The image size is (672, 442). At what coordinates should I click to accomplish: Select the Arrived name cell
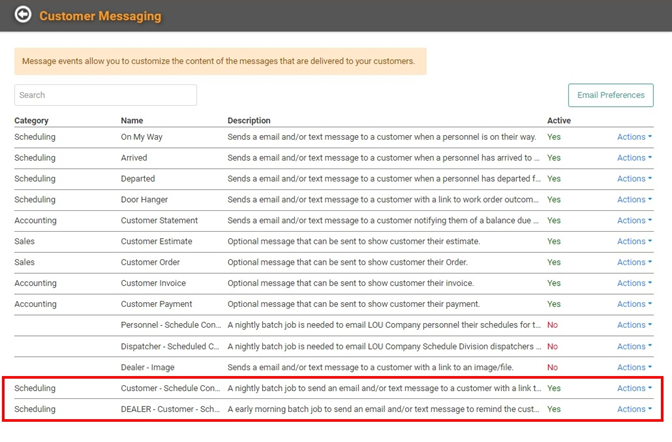(x=134, y=158)
